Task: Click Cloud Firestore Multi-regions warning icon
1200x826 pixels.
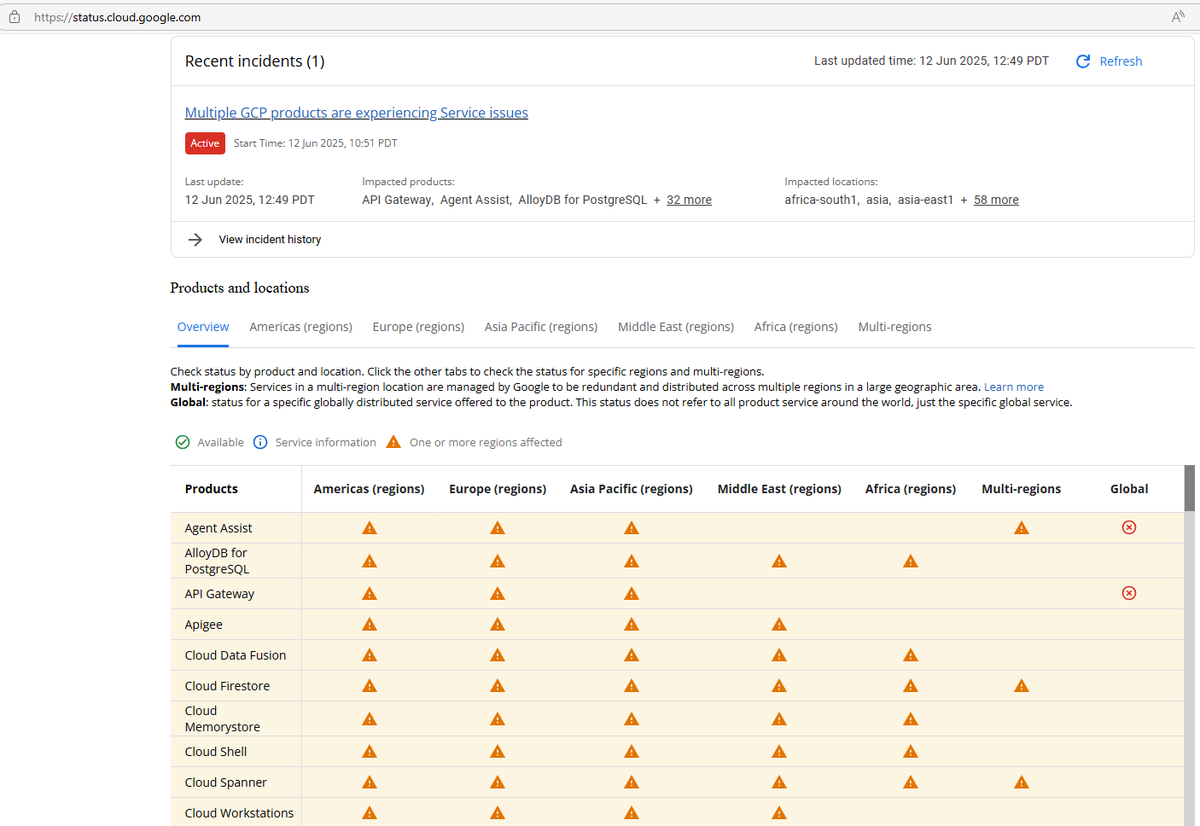Action: (1021, 686)
